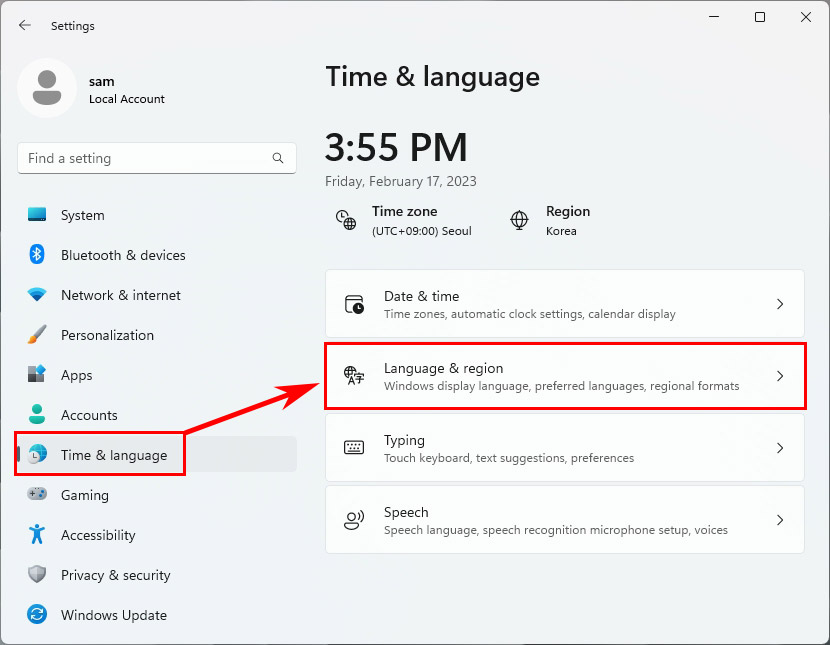The width and height of the screenshot is (830, 645).
Task: Click the Region globe icon
Action: 519,218
